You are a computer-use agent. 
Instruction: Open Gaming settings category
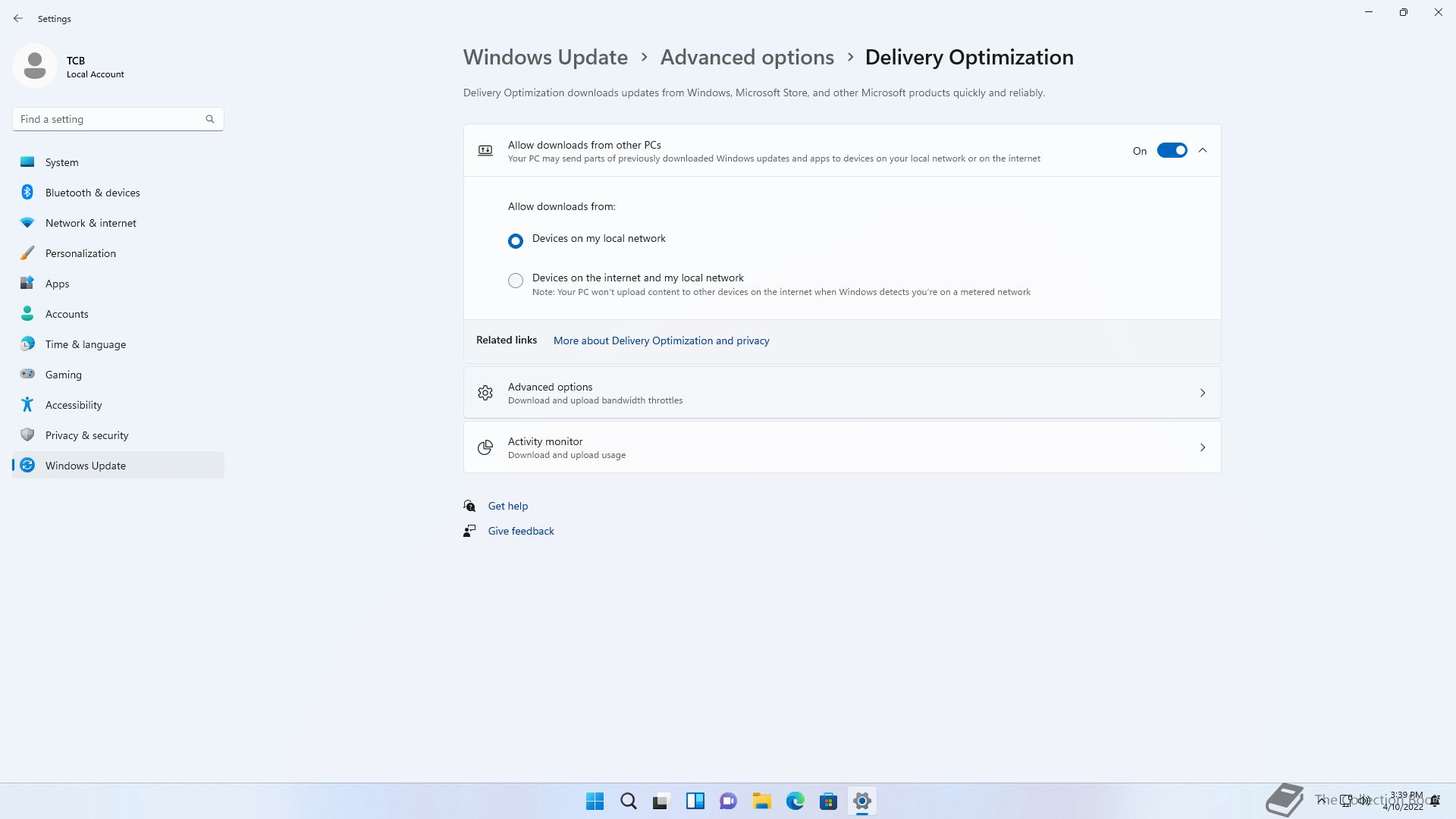click(118, 374)
